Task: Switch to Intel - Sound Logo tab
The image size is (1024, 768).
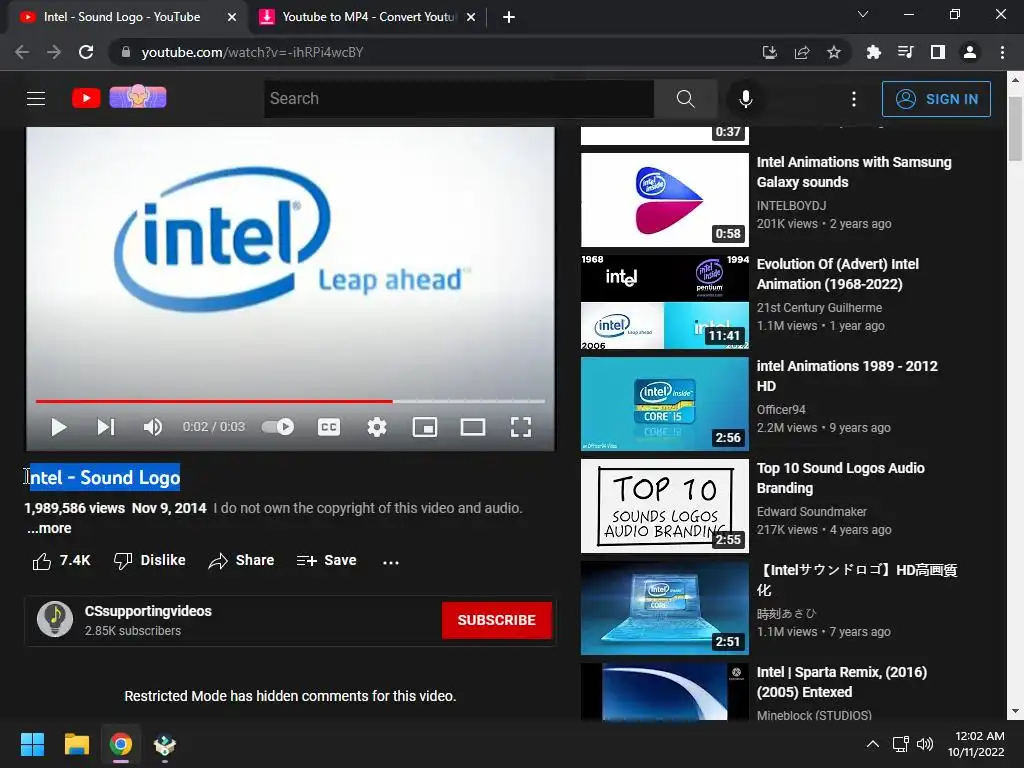Action: [x=121, y=17]
